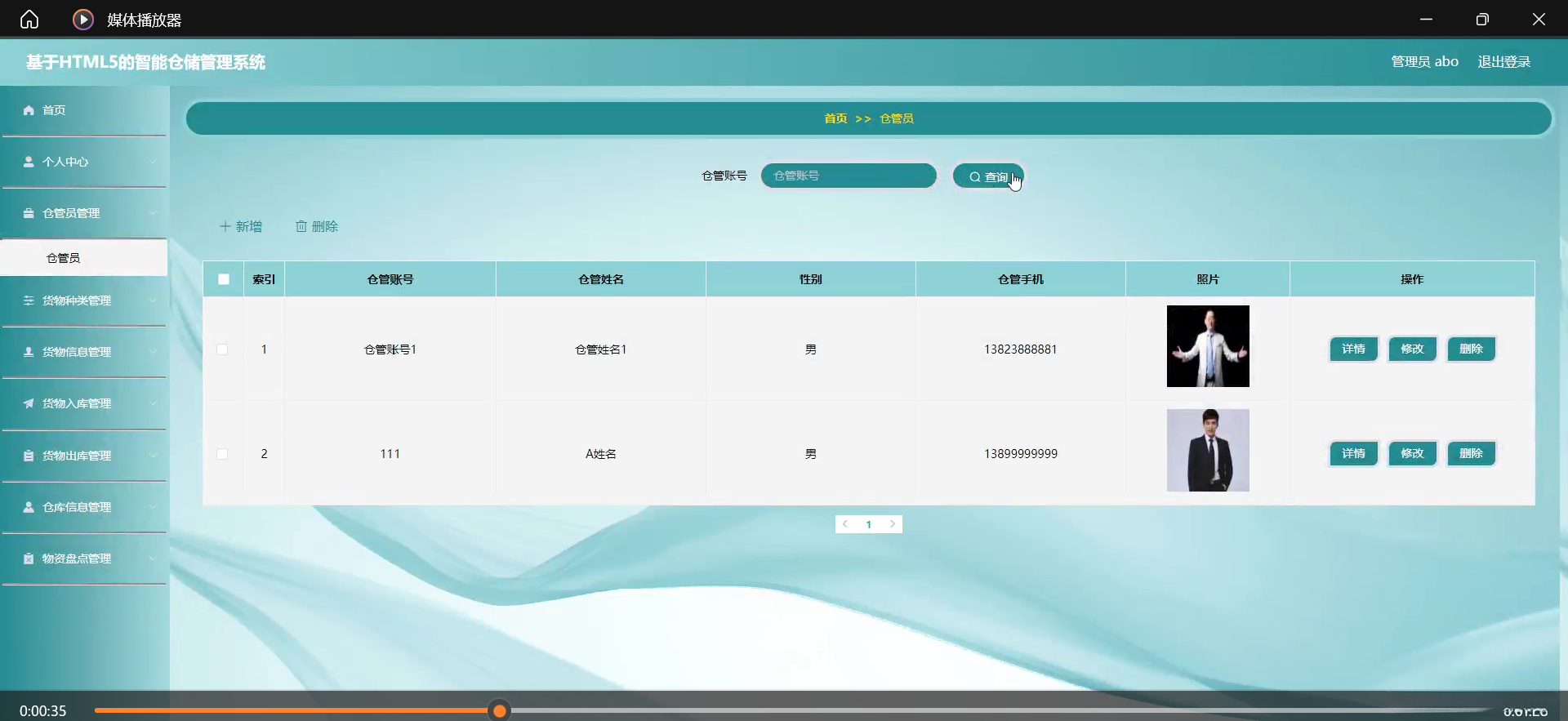Screen dimensions: 1568x721
Task: Click the home icon in the title bar
Action: (29, 20)
